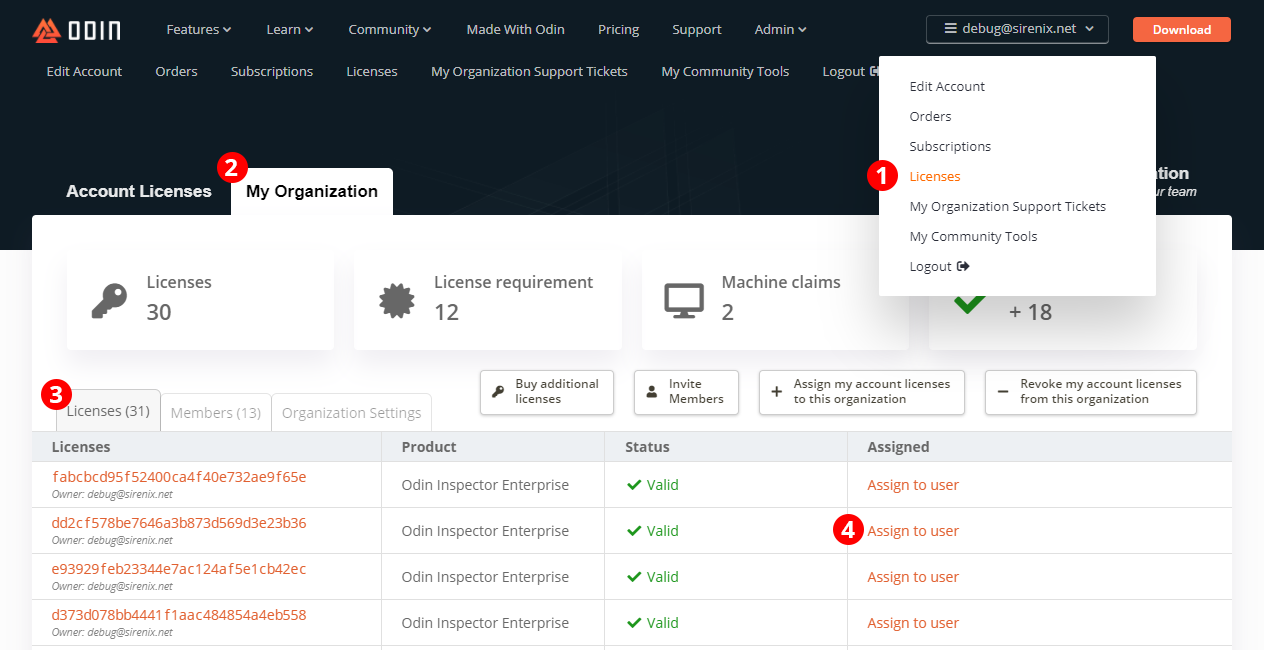Select the My Organization tab
1264x650 pixels.
click(x=312, y=191)
